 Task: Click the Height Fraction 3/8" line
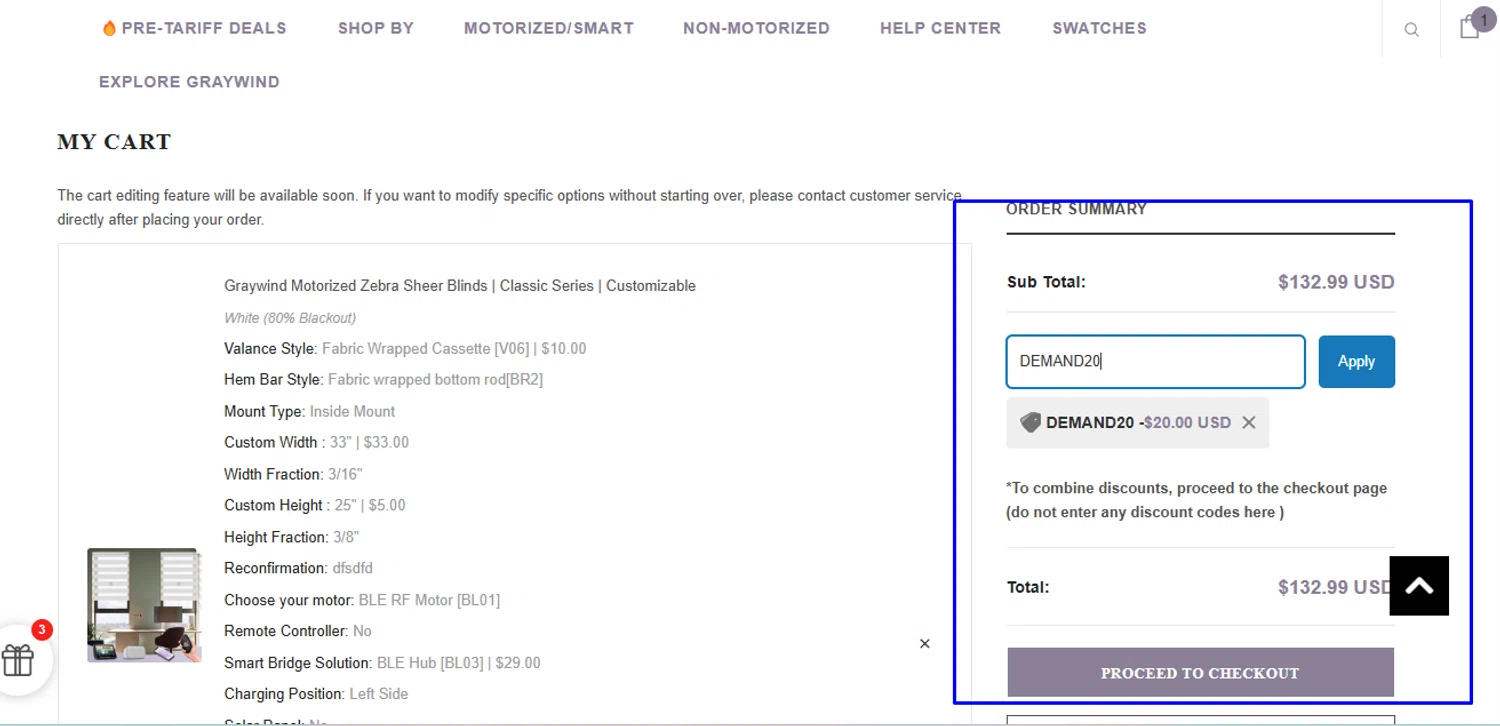pyautogui.click(x=291, y=538)
